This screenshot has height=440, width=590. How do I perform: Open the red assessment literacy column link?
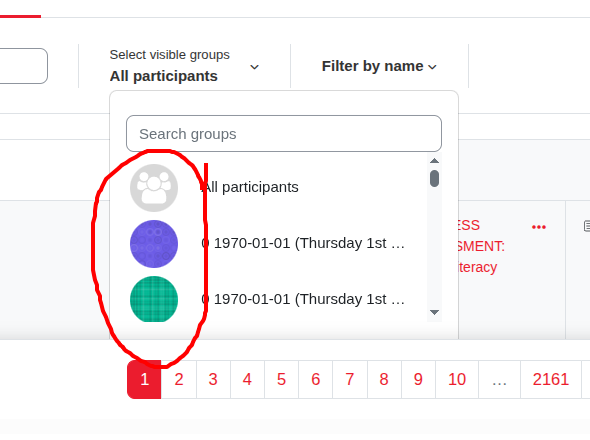pyautogui.click(x=478, y=246)
